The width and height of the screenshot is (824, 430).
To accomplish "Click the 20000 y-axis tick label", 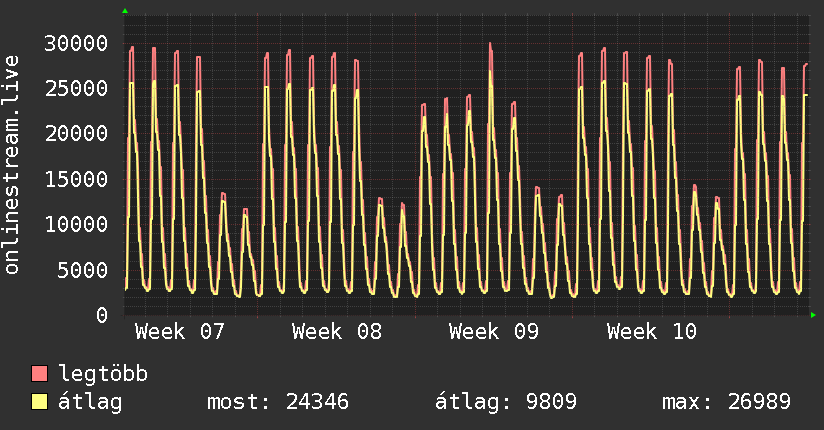I will pos(76,134).
